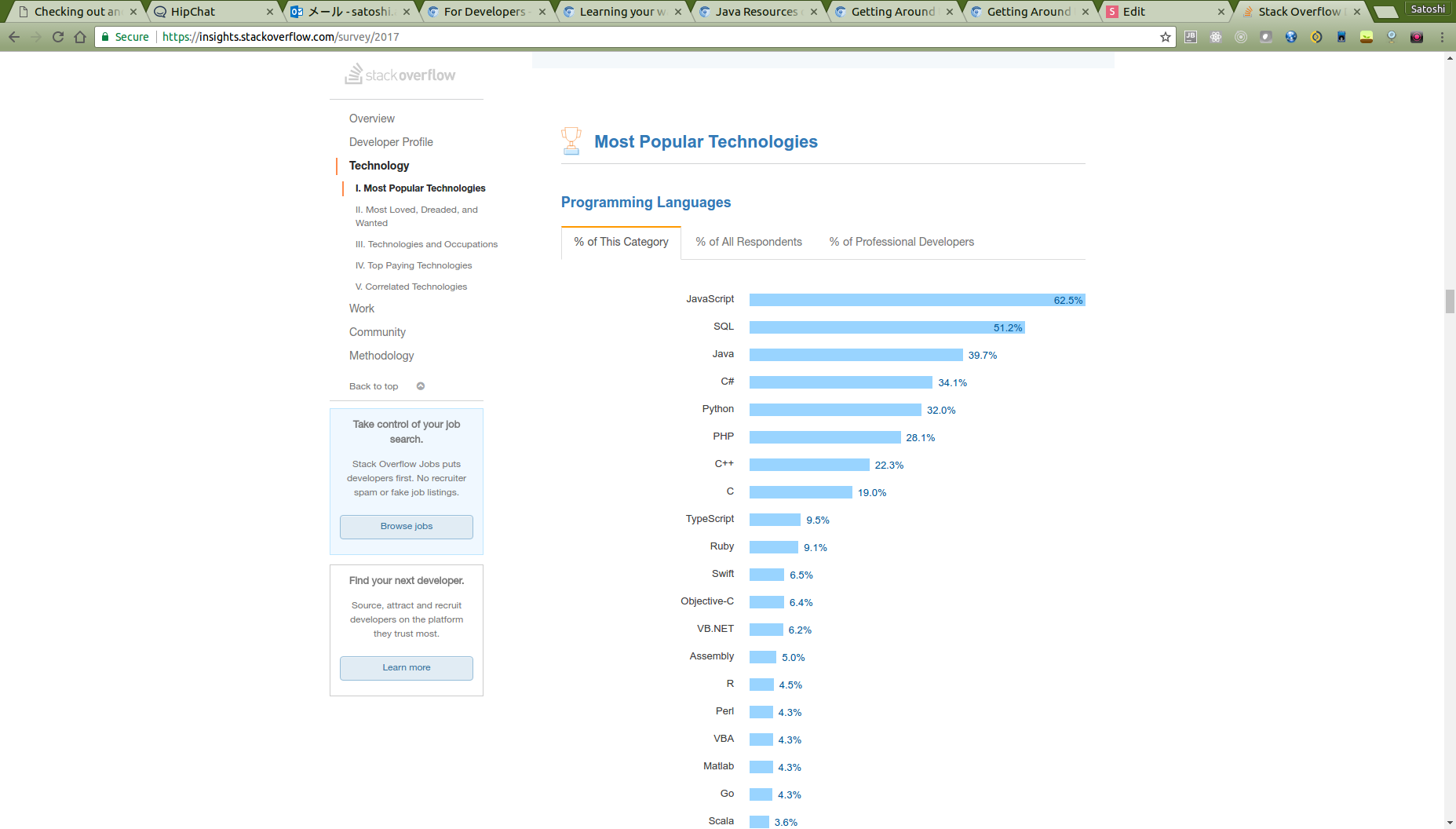The height and width of the screenshot is (829, 1456).
Task: Switch to the For Developers tab
Action: [485, 12]
